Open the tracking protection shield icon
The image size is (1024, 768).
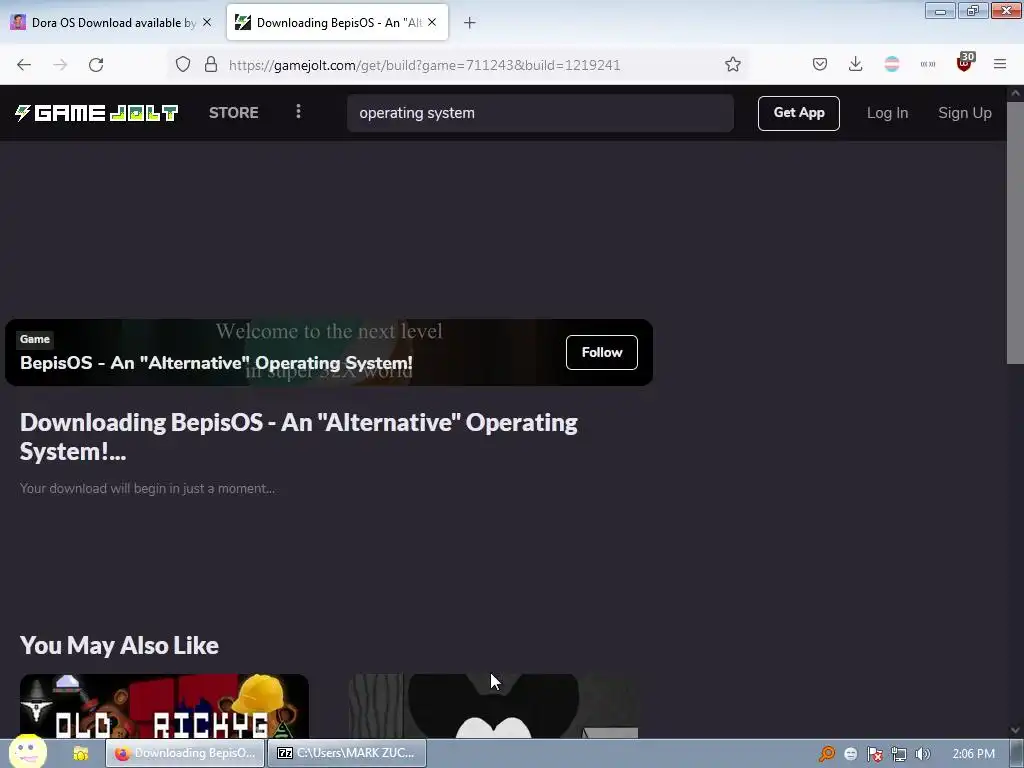click(183, 64)
